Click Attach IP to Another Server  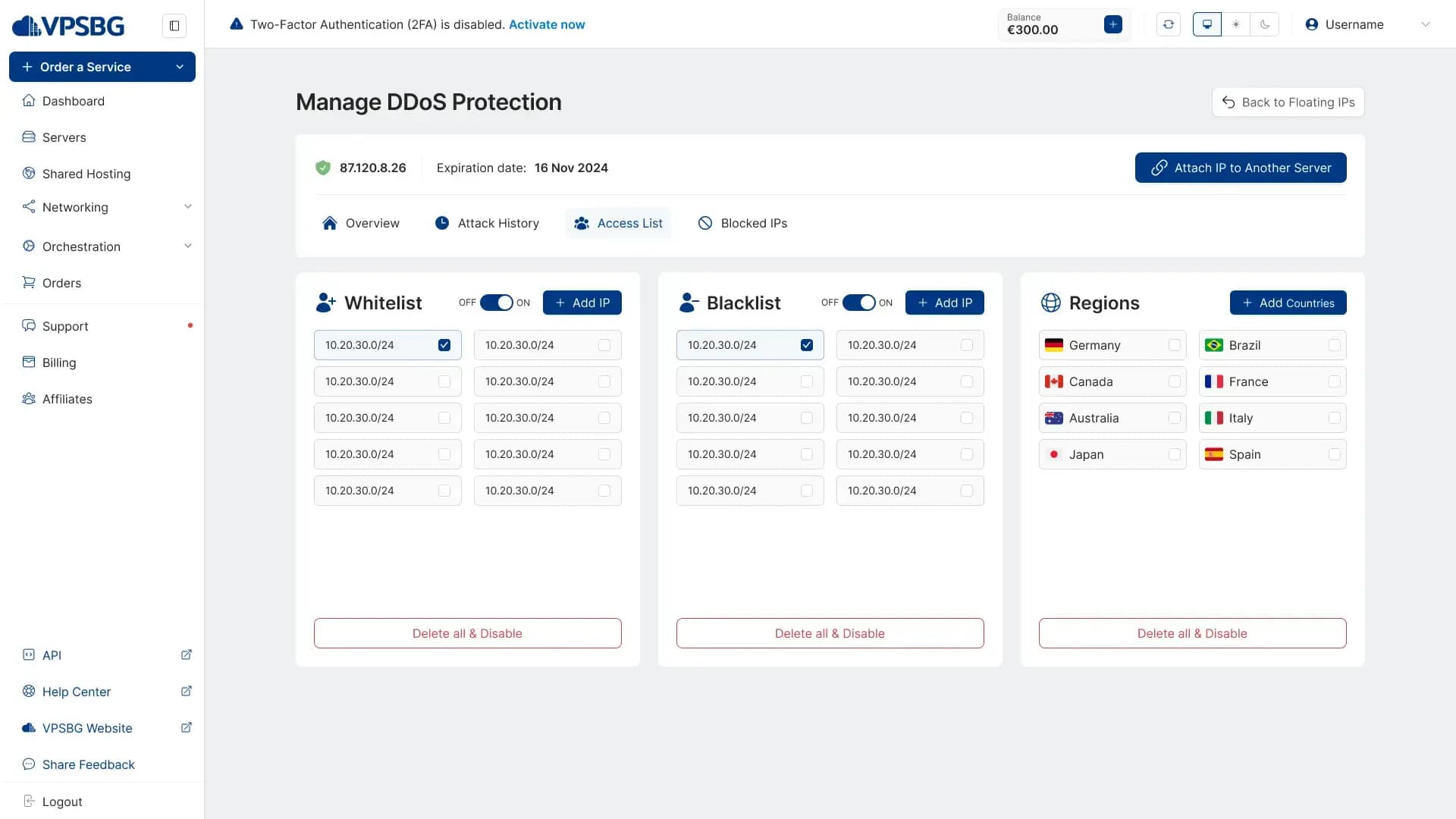coord(1241,168)
